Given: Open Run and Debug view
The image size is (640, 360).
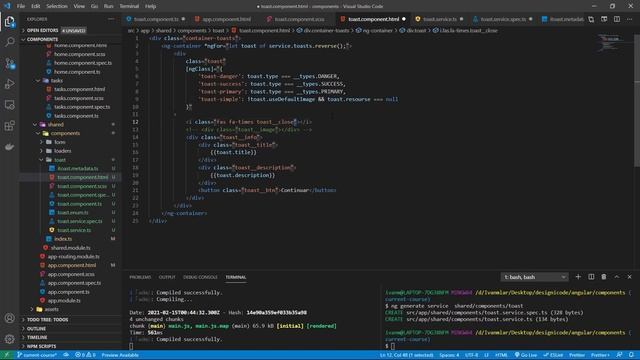Looking at the screenshot, I should (x=9, y=84).
